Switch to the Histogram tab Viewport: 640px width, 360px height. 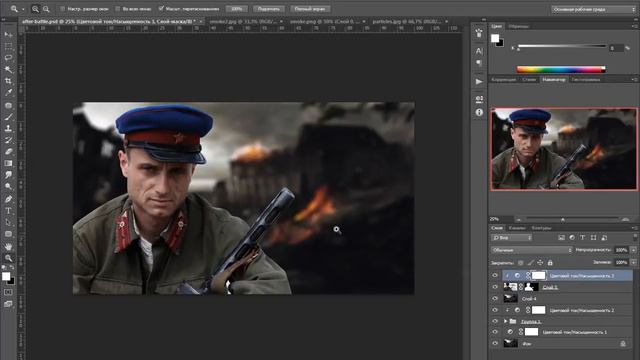coord(586,80)
